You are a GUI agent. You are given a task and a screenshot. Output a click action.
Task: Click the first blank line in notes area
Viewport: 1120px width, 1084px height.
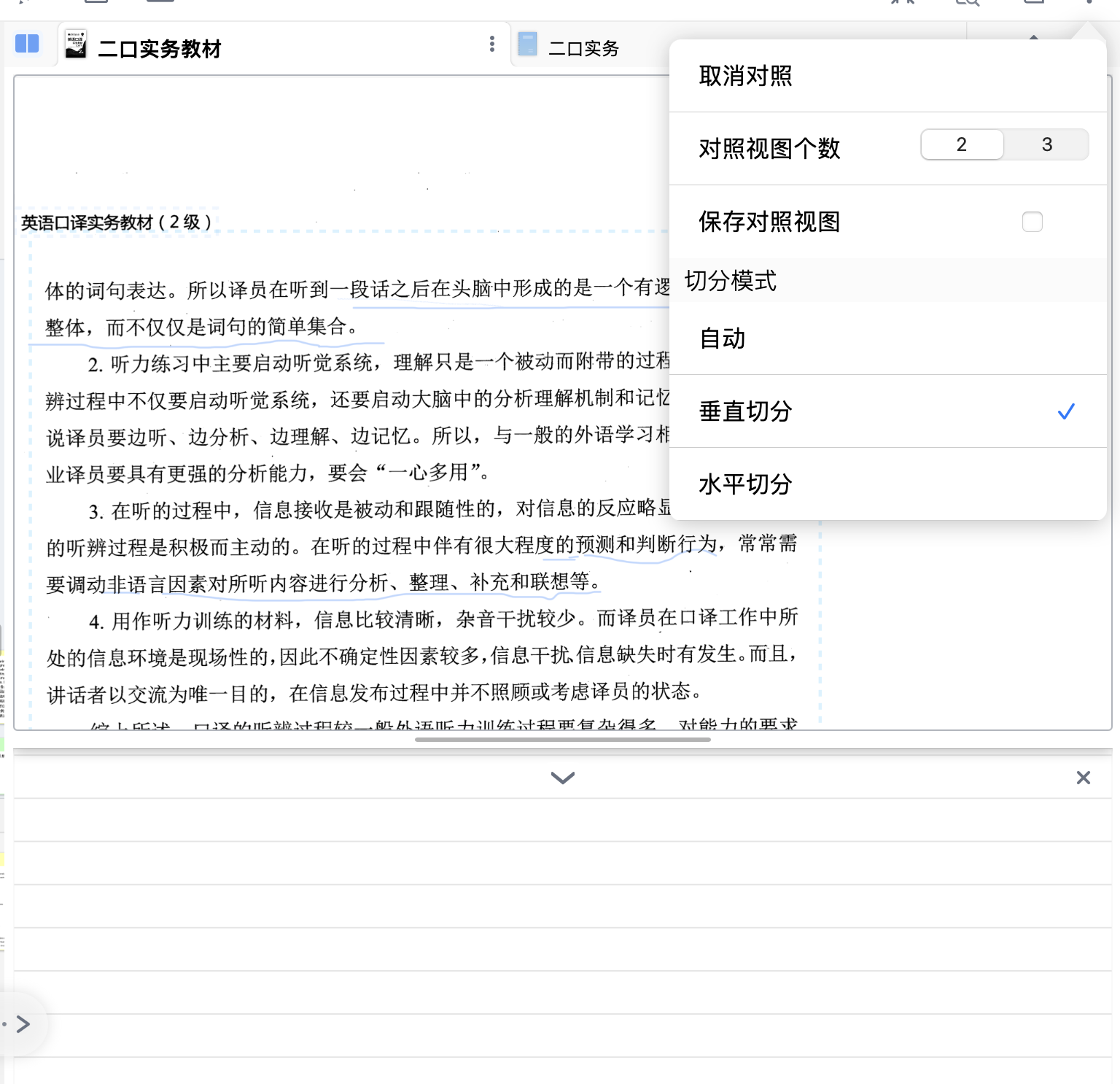click(x=562, y=821)
